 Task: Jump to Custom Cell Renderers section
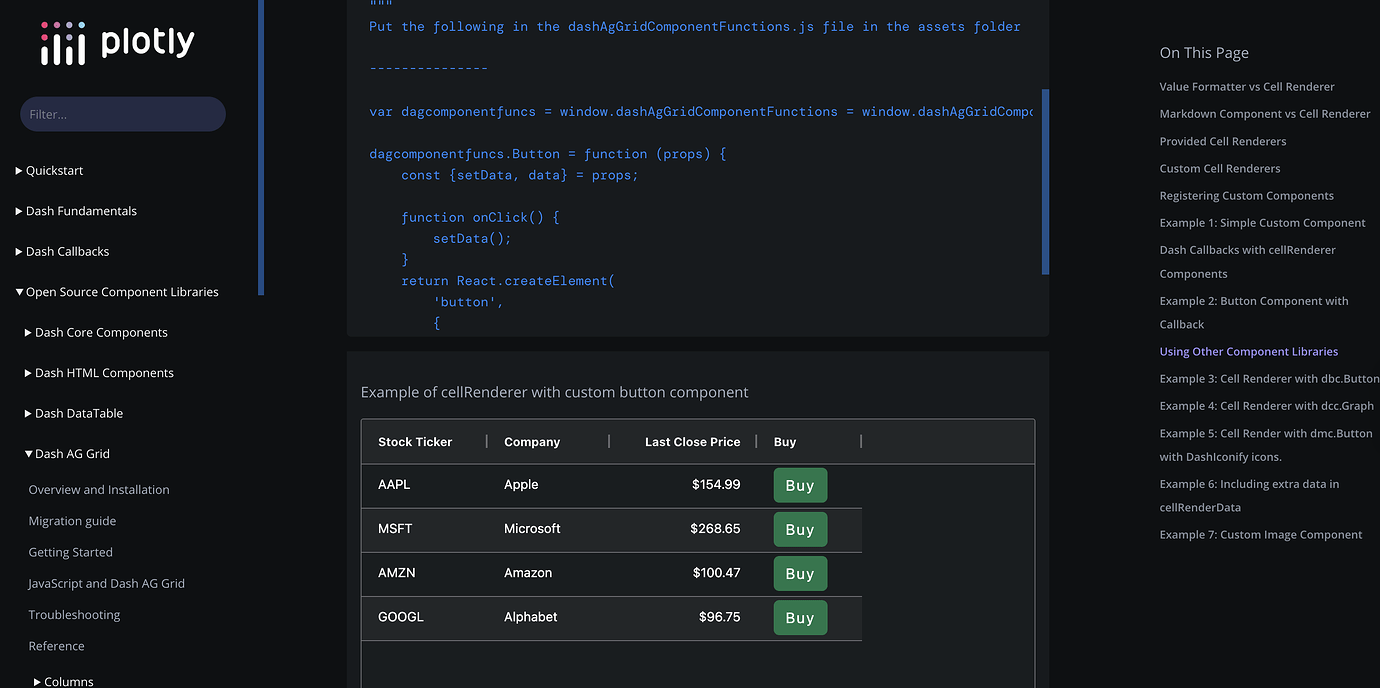coord(1220,168)
